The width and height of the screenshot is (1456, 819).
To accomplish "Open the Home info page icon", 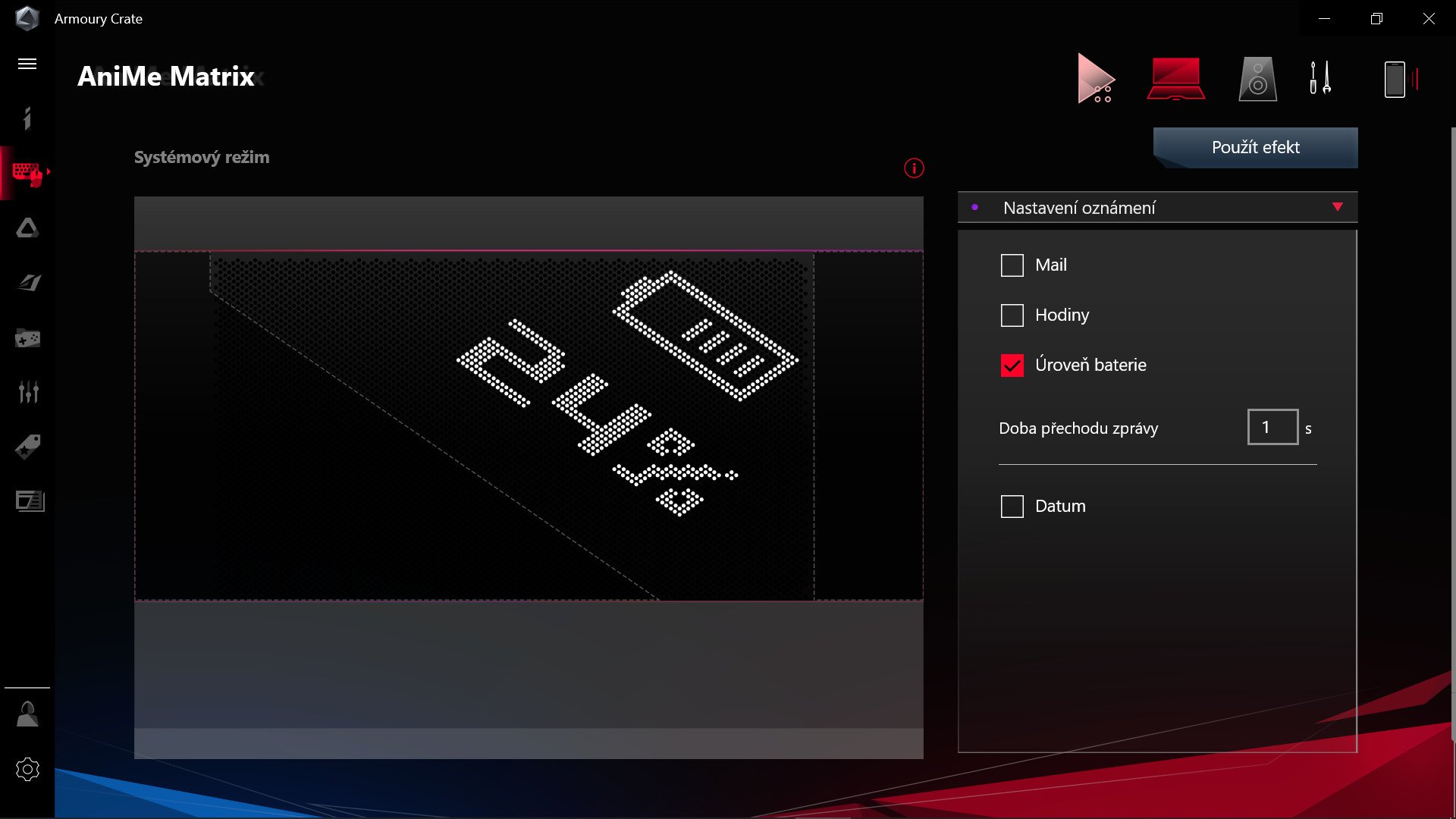I will point(27,118).
